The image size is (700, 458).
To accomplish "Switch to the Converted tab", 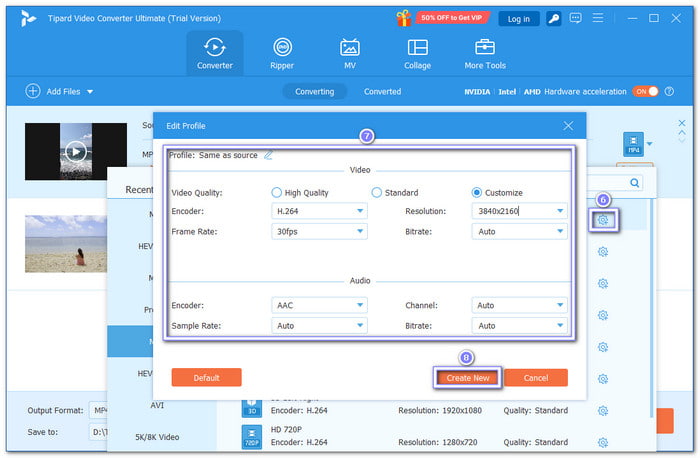I will [x=382, y=91].
